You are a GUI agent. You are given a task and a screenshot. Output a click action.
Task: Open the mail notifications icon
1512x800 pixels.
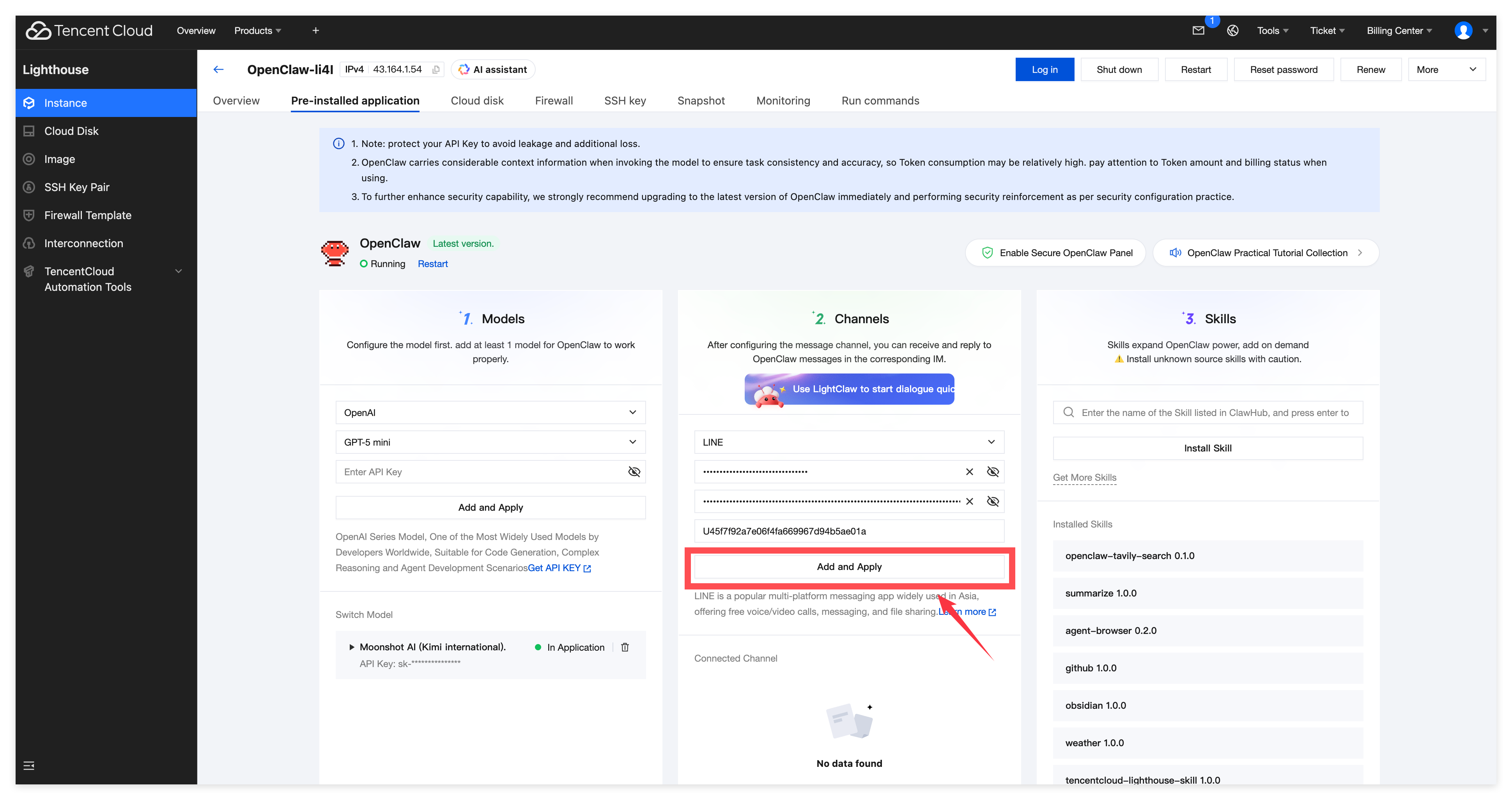tap(1198, 30)
